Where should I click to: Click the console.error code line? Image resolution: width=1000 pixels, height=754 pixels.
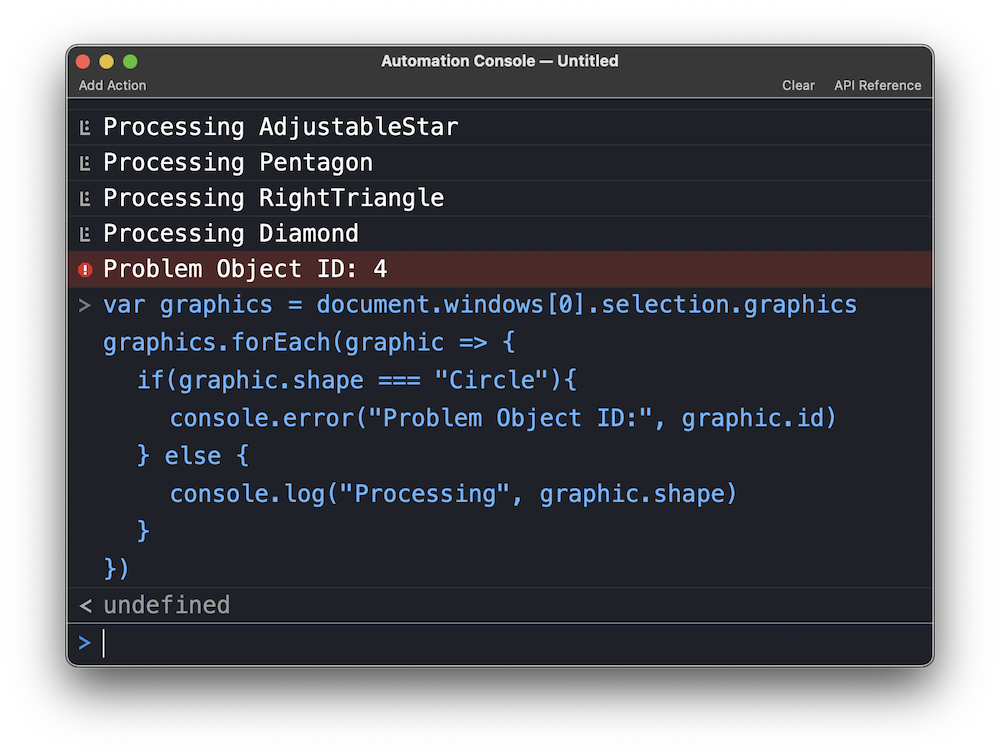tap(502, 418)
